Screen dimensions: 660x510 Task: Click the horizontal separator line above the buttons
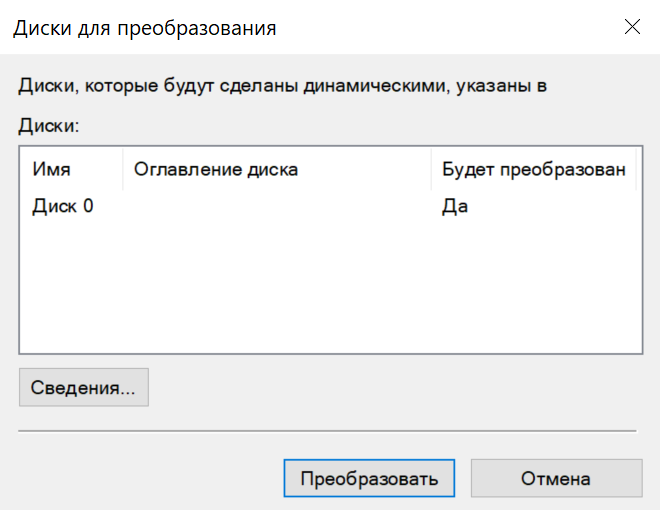point(328,430)
